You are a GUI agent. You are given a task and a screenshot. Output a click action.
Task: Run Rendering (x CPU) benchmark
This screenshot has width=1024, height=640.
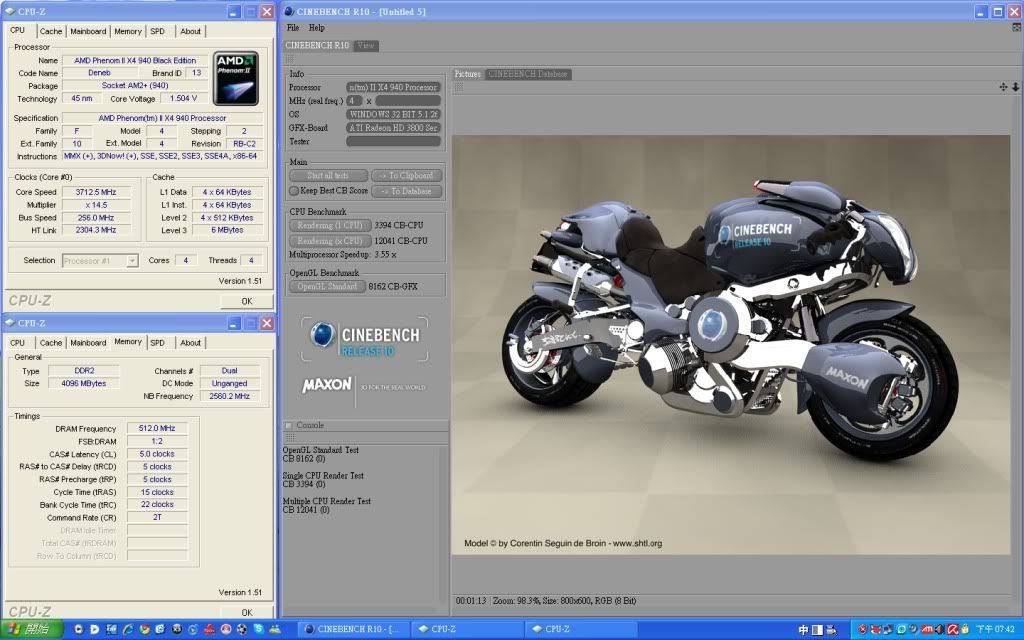click(330, 241)
